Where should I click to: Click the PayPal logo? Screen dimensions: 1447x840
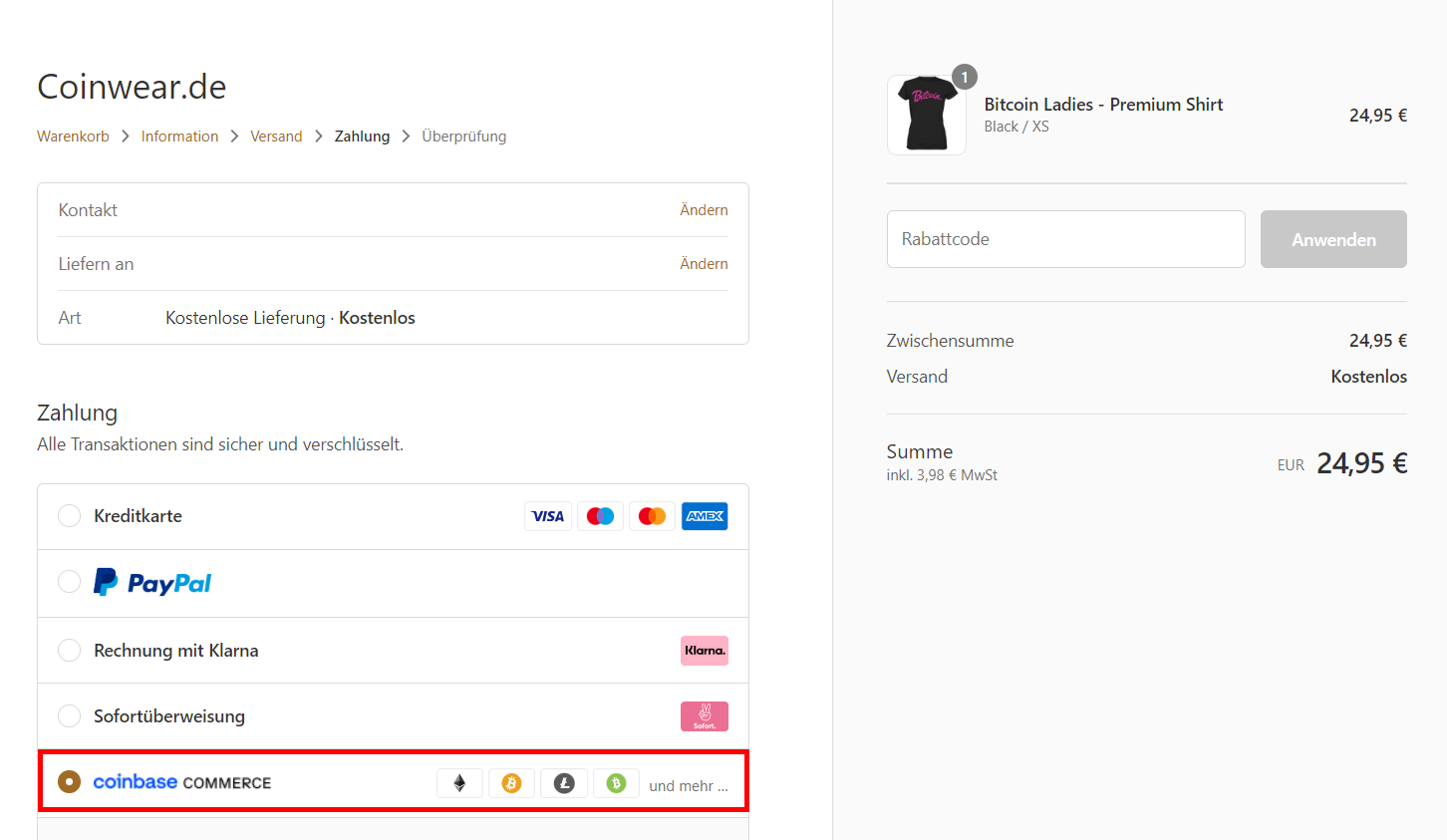152,583
